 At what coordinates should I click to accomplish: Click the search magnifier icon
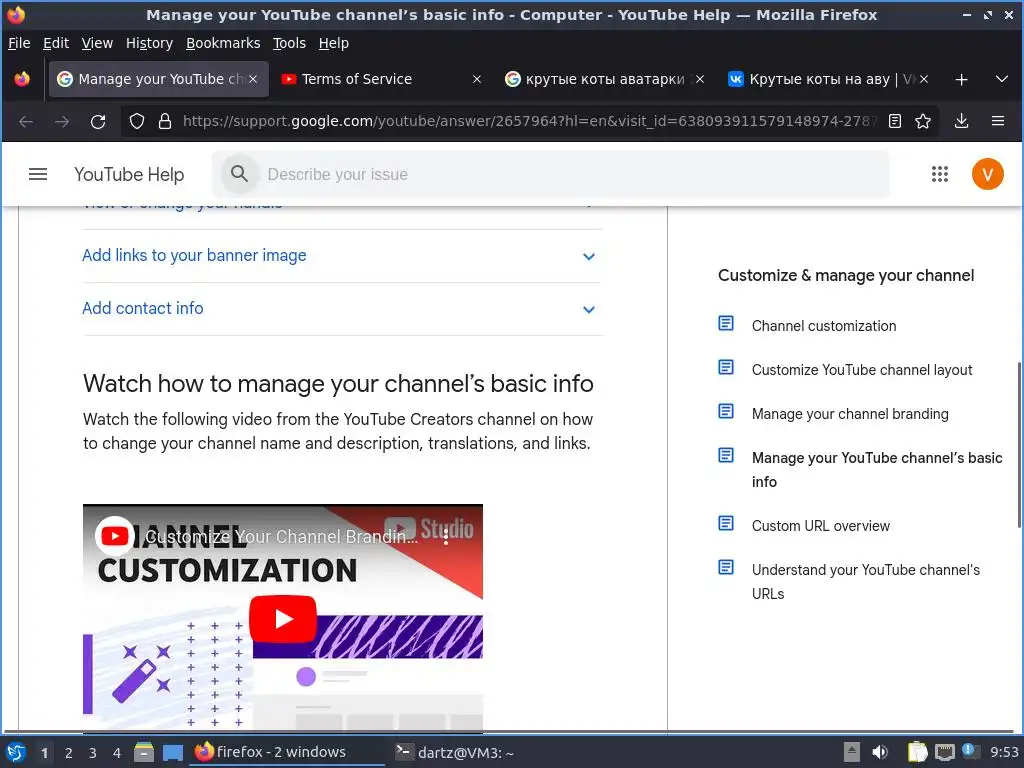(239, 174)
